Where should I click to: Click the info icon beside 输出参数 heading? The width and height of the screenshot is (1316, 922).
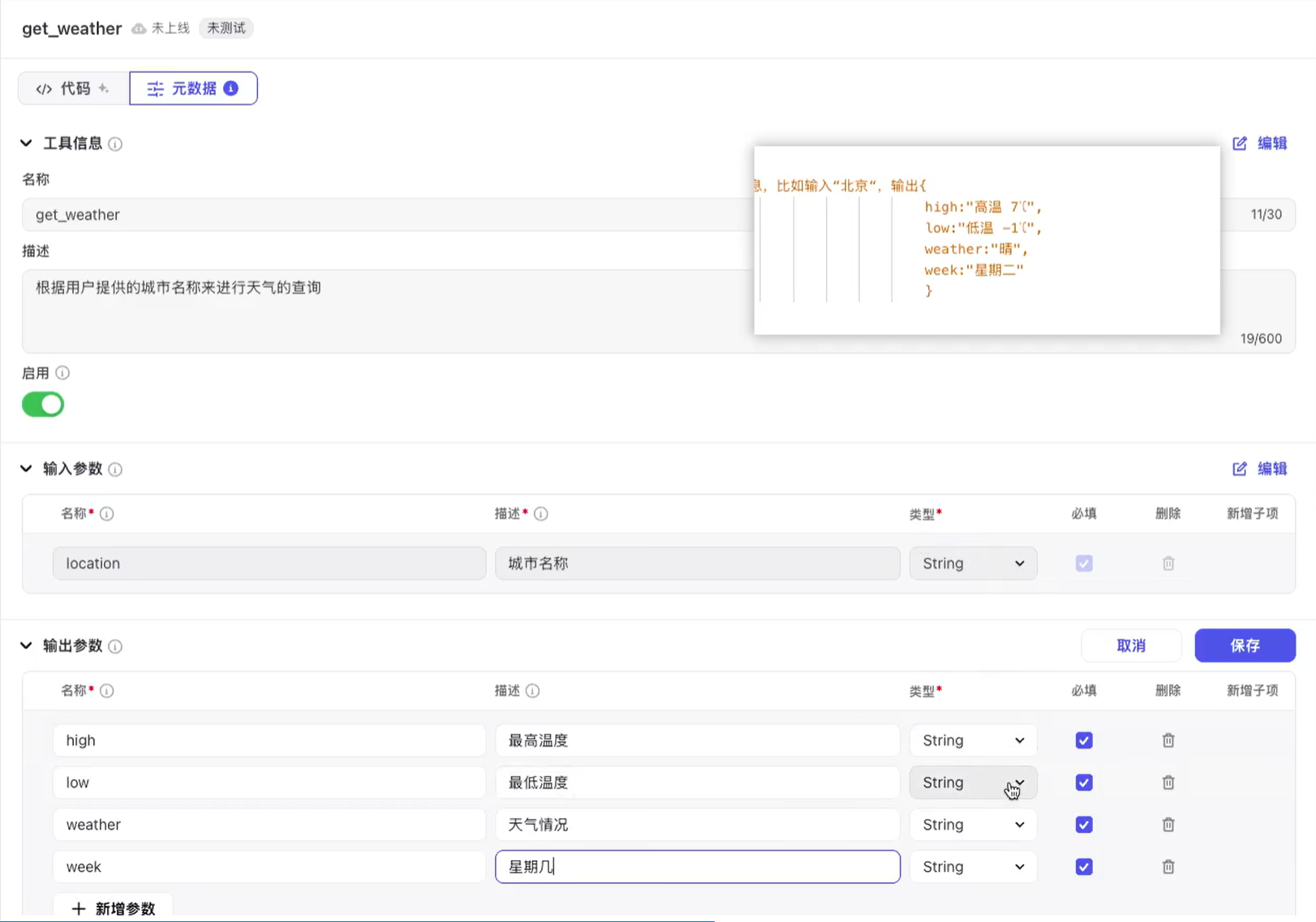pos(115,646)
